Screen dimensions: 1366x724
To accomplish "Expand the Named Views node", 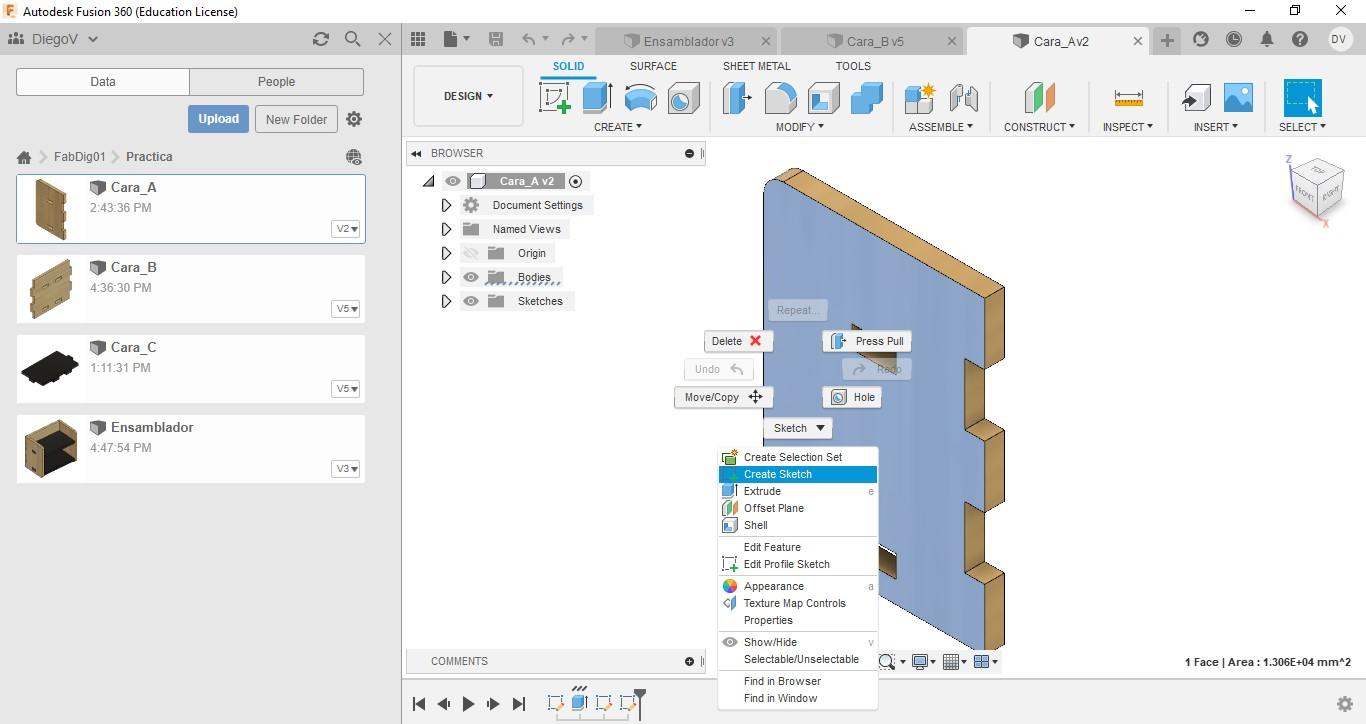I will (447, 229).
